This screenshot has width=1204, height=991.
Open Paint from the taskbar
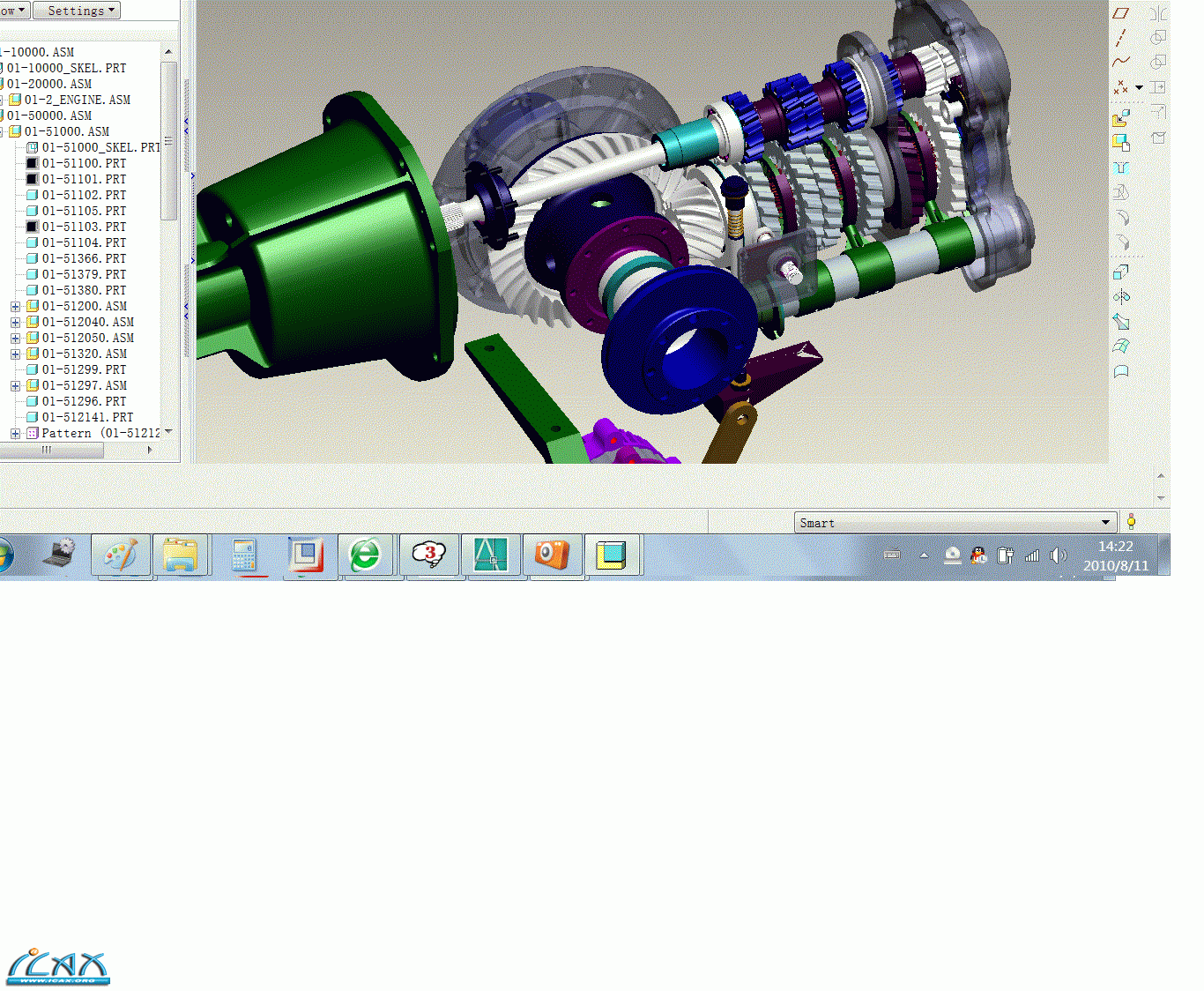(x=121, y=556)
